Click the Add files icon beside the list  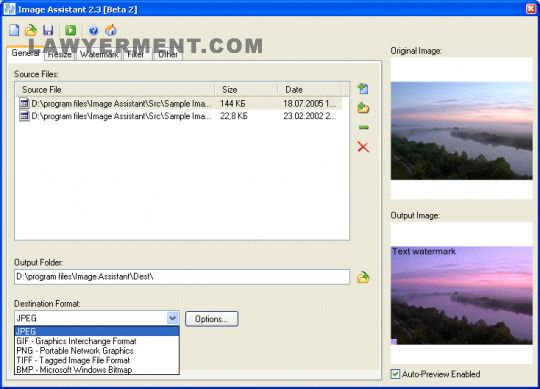[363, 88]
